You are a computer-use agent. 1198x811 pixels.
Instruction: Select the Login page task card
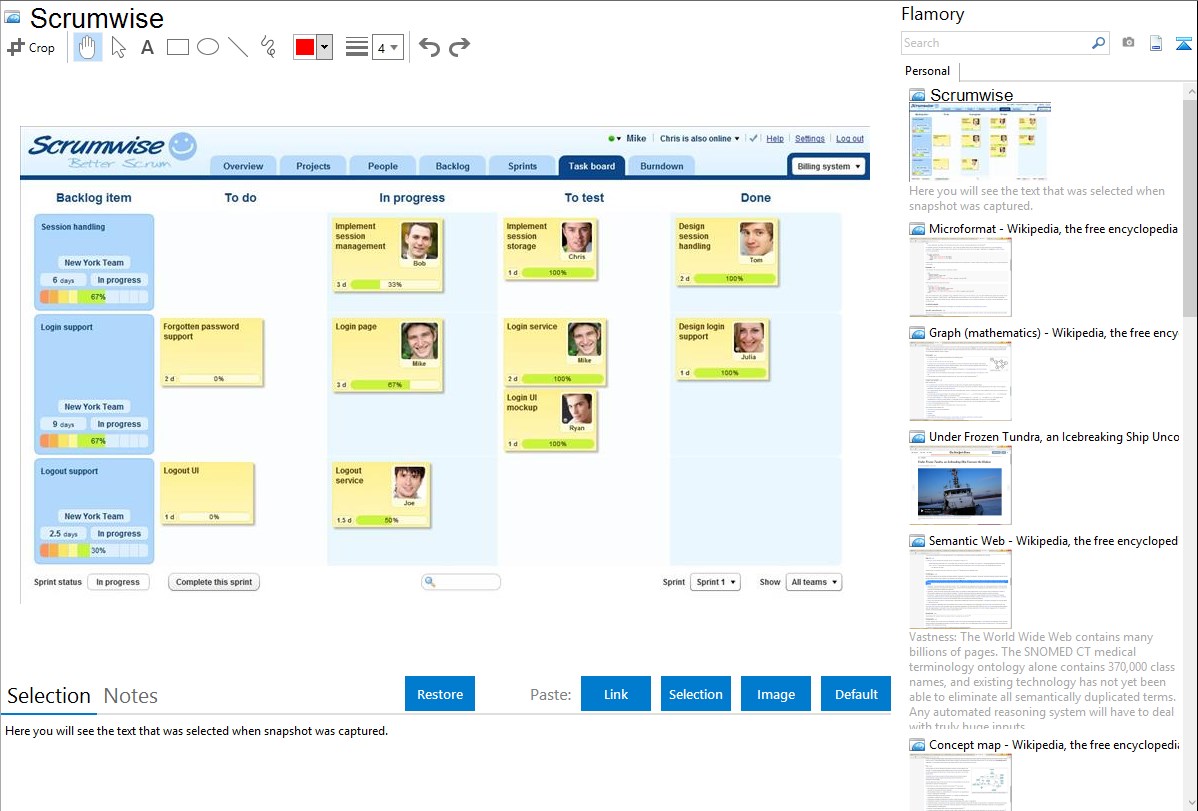(387, 355)
